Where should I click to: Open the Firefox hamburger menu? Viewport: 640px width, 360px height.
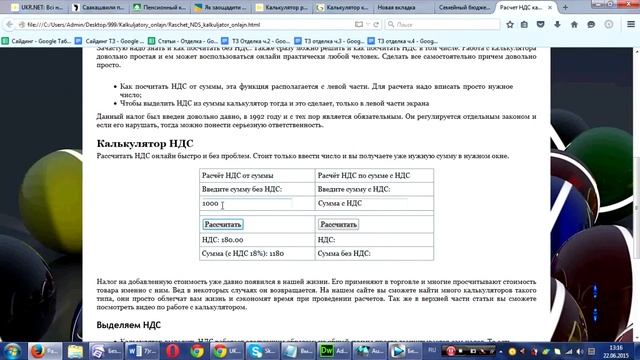(x=631, y=24)
